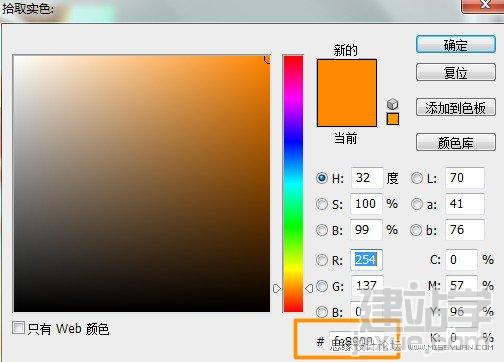Click the 确定 confirm button
The image size is (504, 362).
(x=456, y=44)
